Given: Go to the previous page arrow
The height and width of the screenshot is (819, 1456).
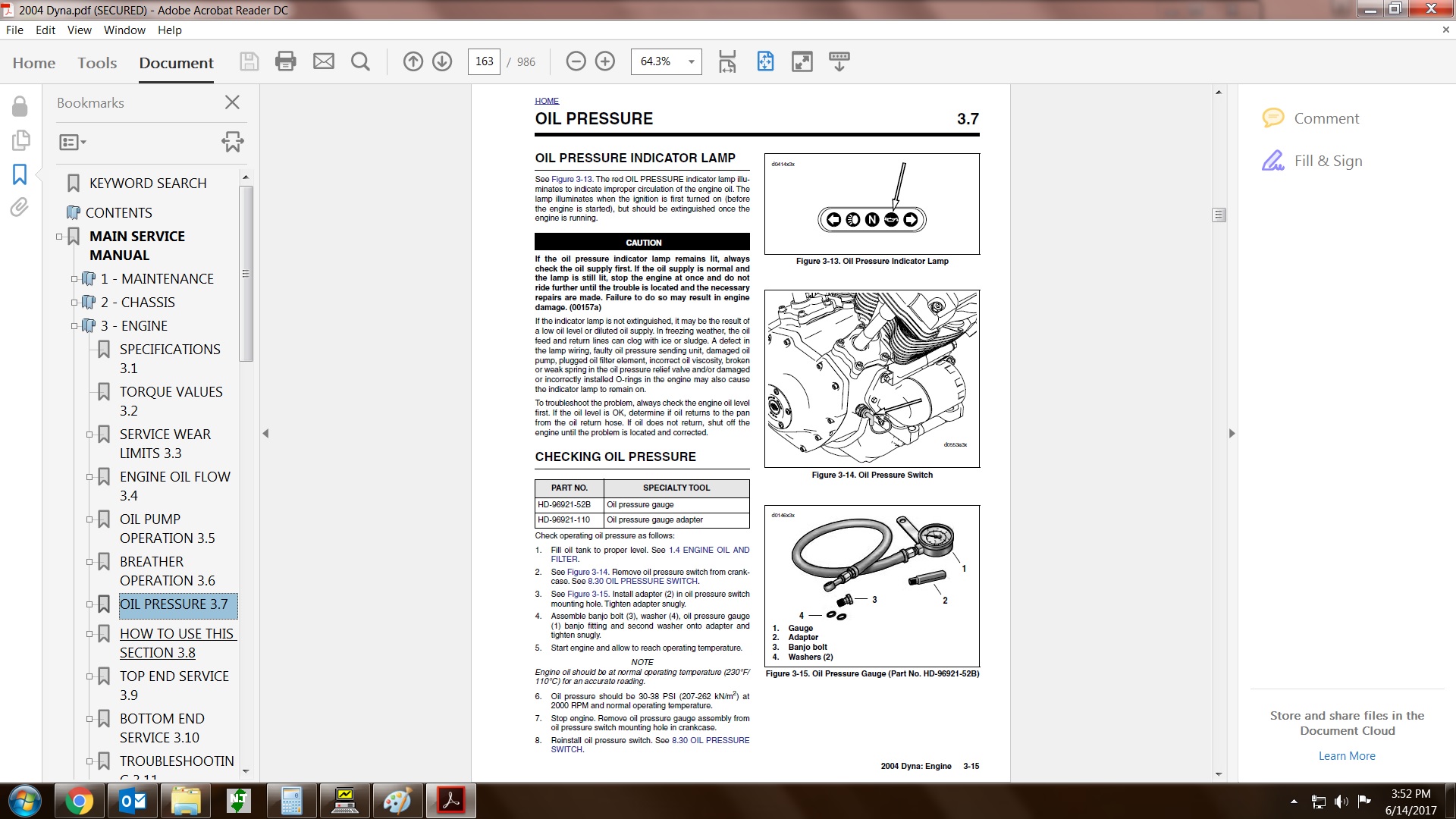Looking at the screenshot, I should tap(413, 61).
